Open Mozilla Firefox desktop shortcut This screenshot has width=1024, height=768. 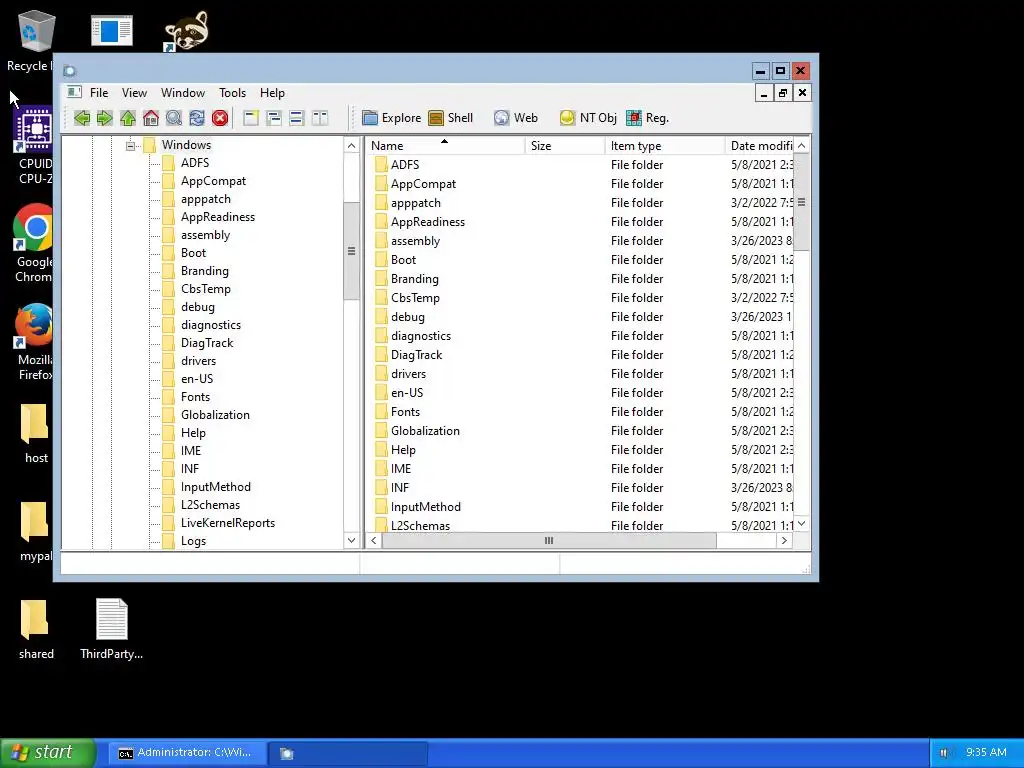tap(35, 342)
